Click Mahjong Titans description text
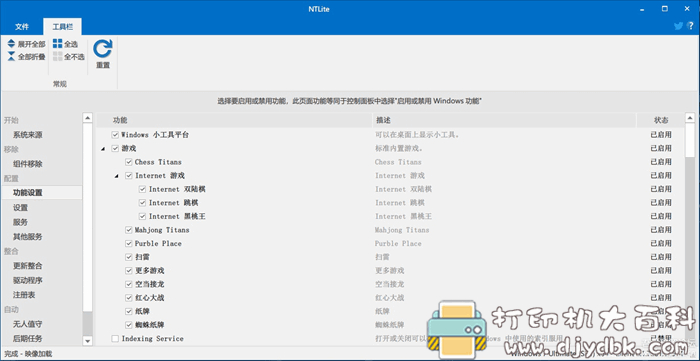 [x=402, y=230]
